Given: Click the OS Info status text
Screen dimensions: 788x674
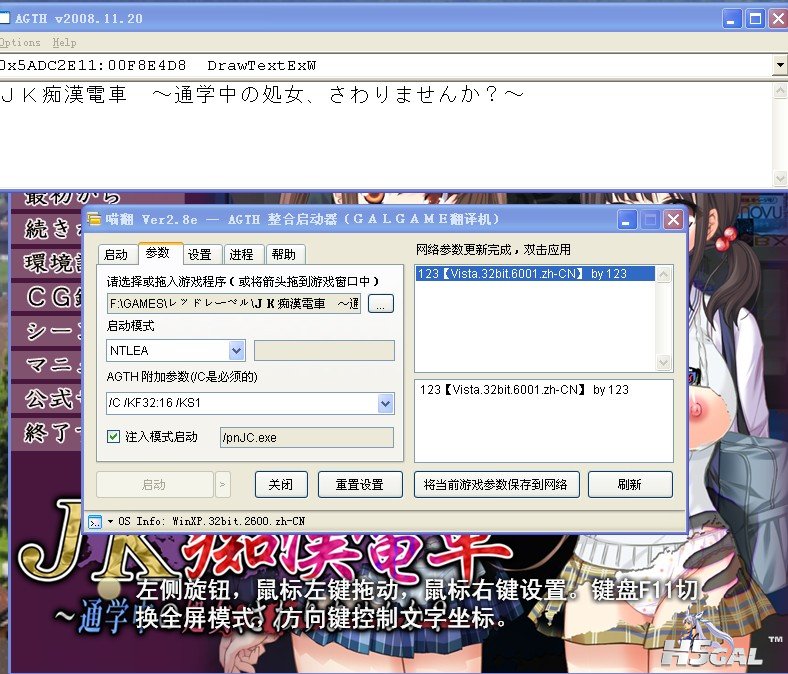Looking at the screenshot, I should 212,521.
